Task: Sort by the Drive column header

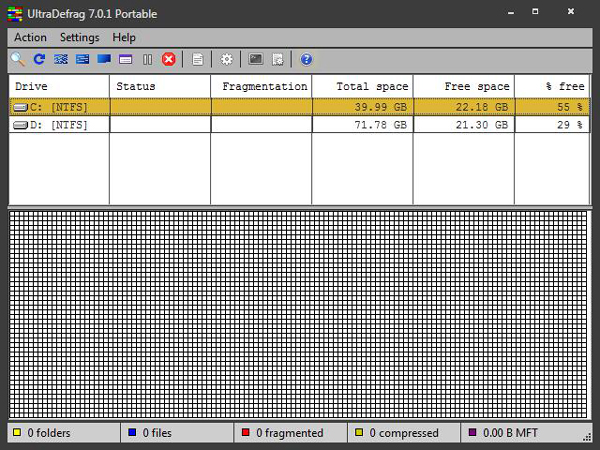Action: coord(59,86)
